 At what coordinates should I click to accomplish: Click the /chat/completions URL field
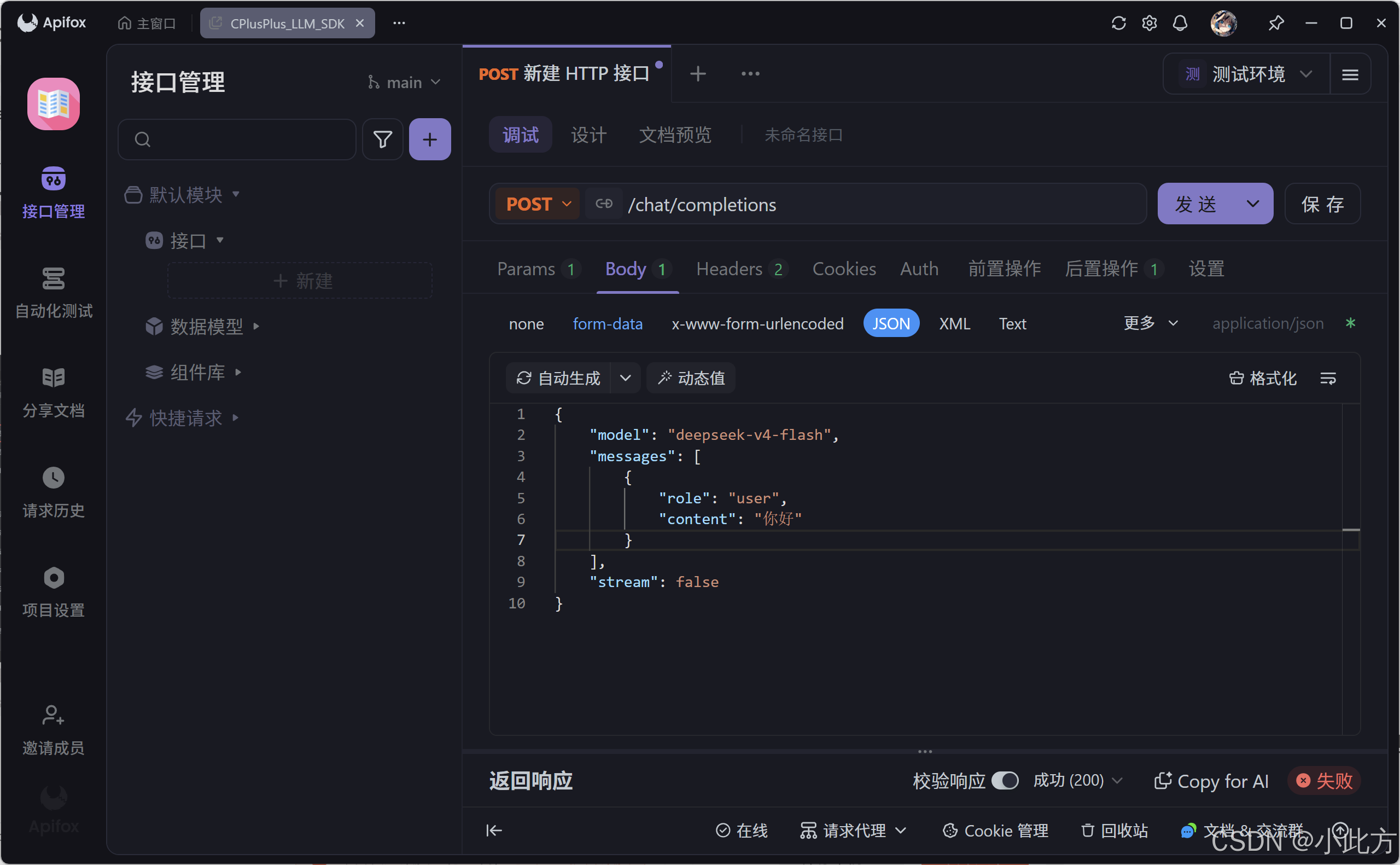pos(884,204)
